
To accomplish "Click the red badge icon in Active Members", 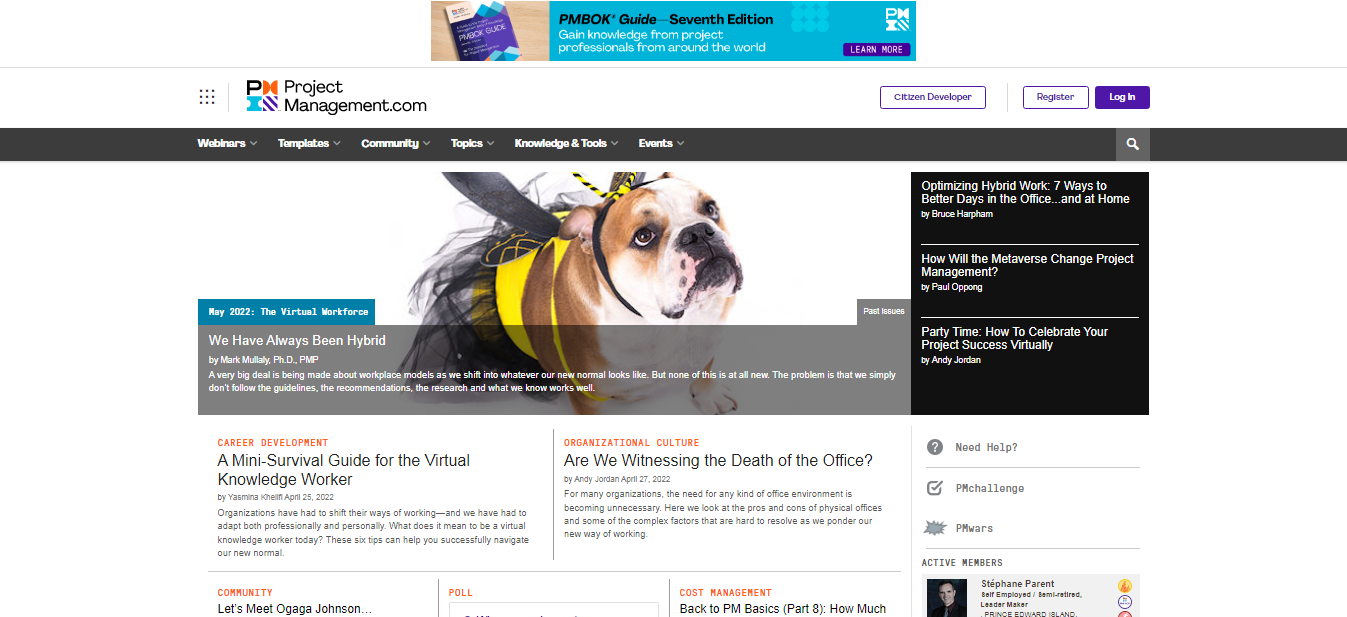I will point(1125,615).
